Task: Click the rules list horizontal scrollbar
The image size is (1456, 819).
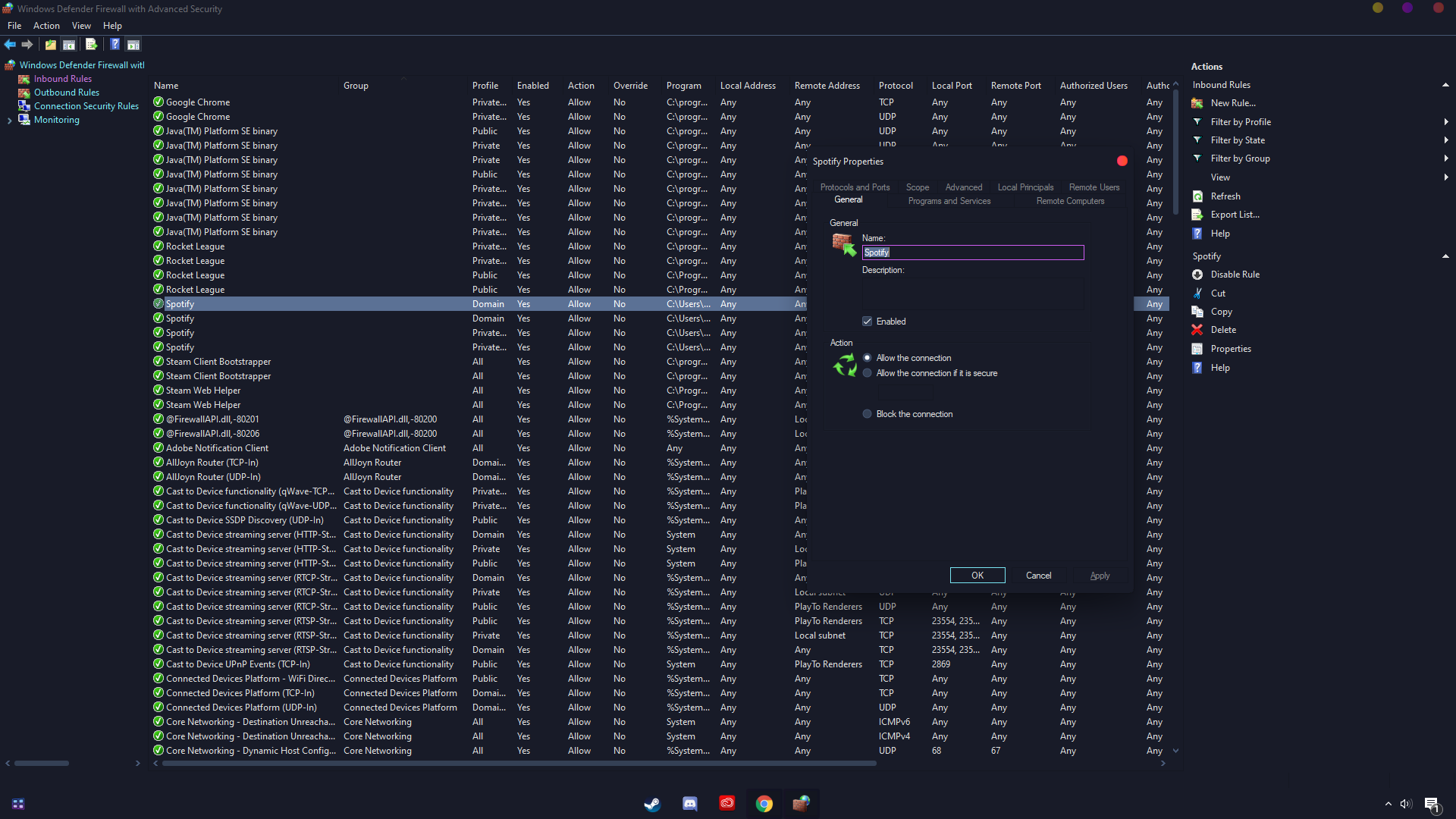Action: point(518,763)
